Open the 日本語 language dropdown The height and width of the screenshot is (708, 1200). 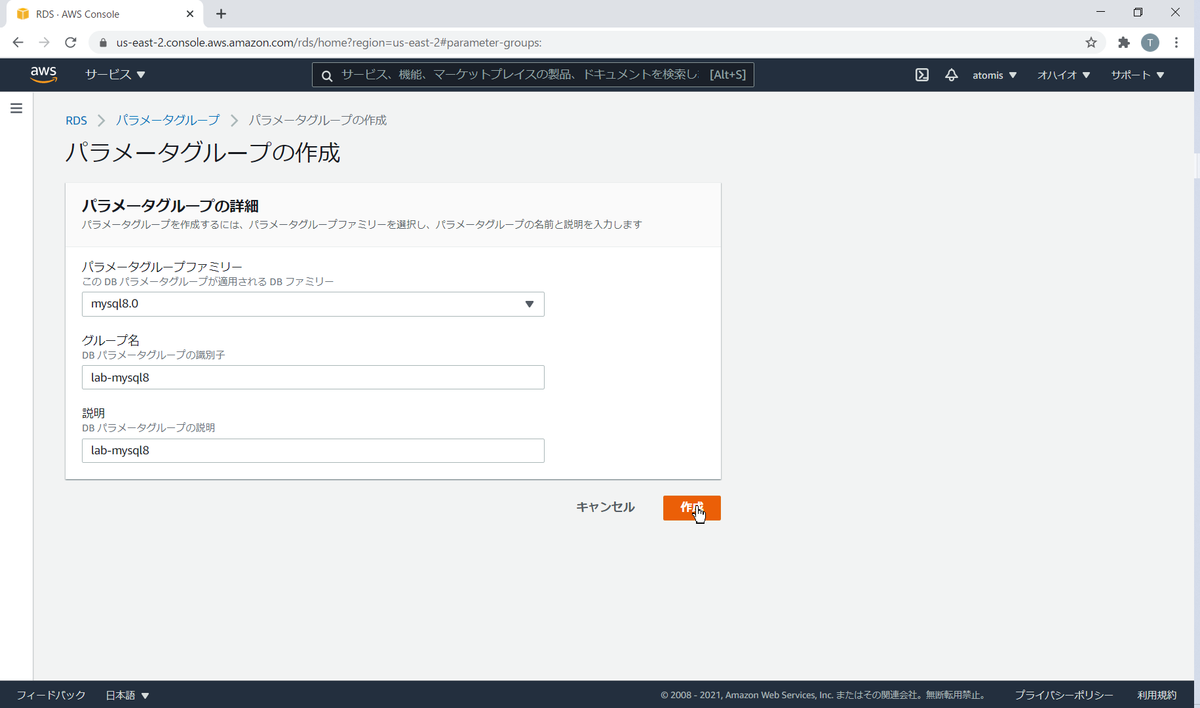(x=126, y=694)
